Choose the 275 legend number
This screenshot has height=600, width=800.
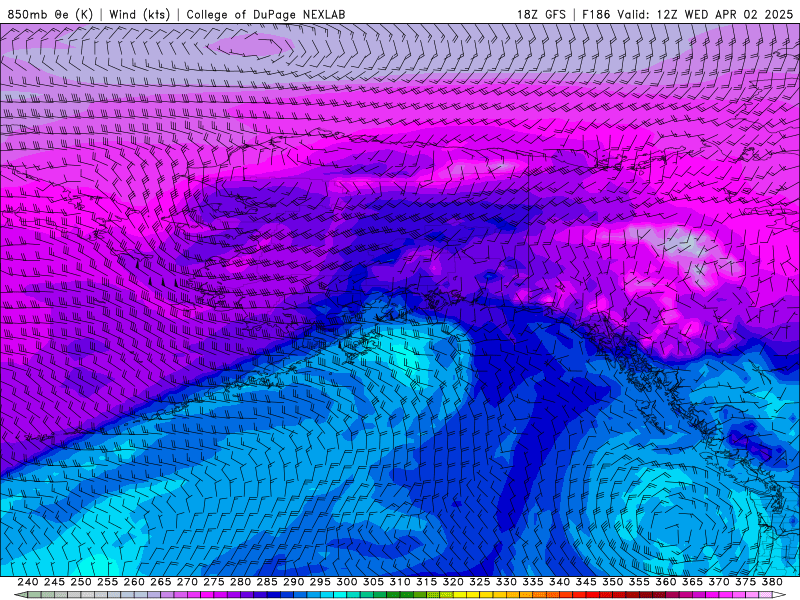(x=214, y=582)
